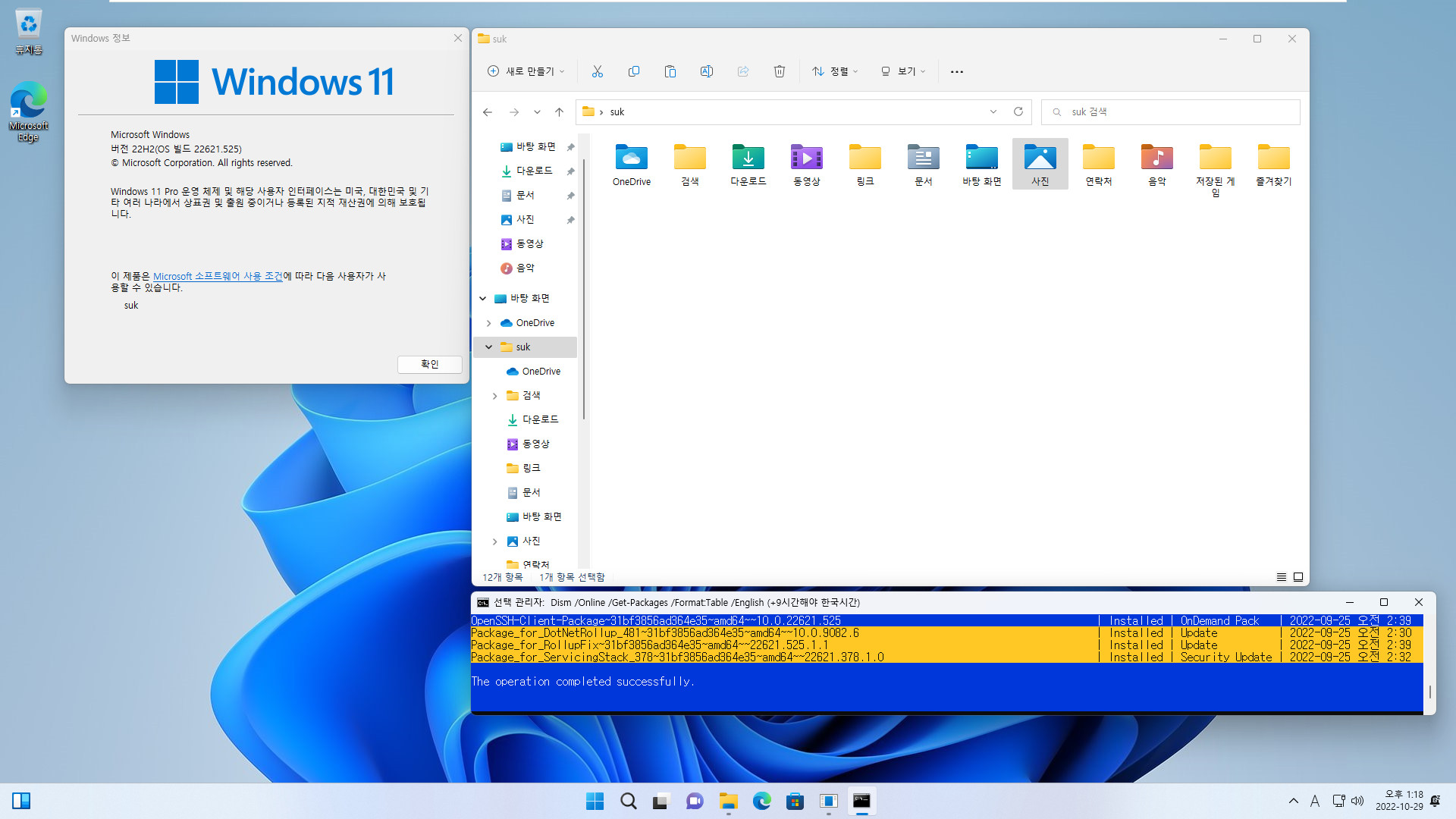Viewport: 1456px width, 819px height.
Task: Select the OpenSSH-Client-Package row in console
Action: point(946,620)
